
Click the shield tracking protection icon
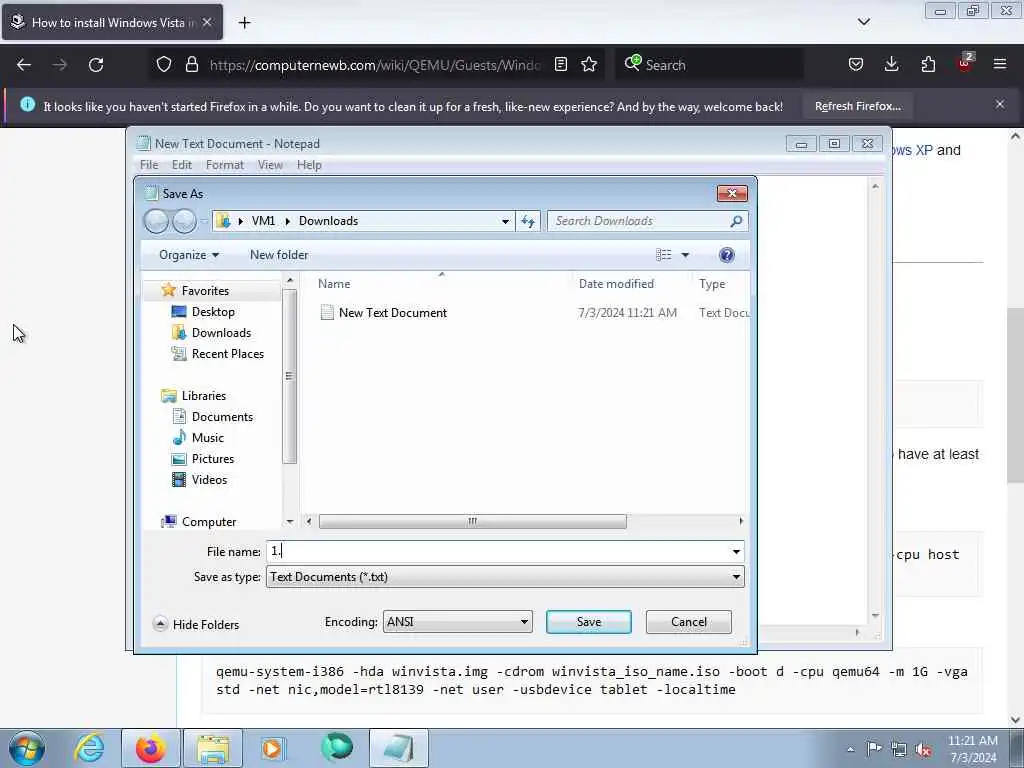point(164,65)
